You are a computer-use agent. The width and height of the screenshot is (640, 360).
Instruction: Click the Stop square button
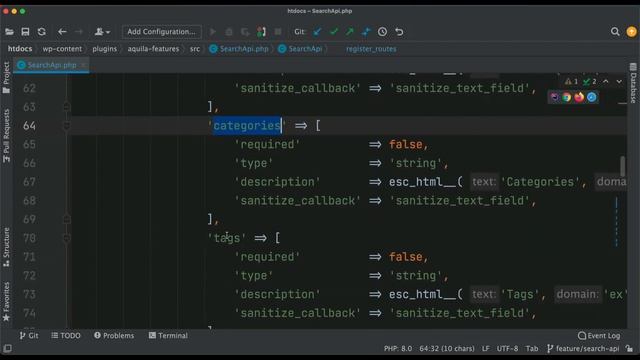278,32
